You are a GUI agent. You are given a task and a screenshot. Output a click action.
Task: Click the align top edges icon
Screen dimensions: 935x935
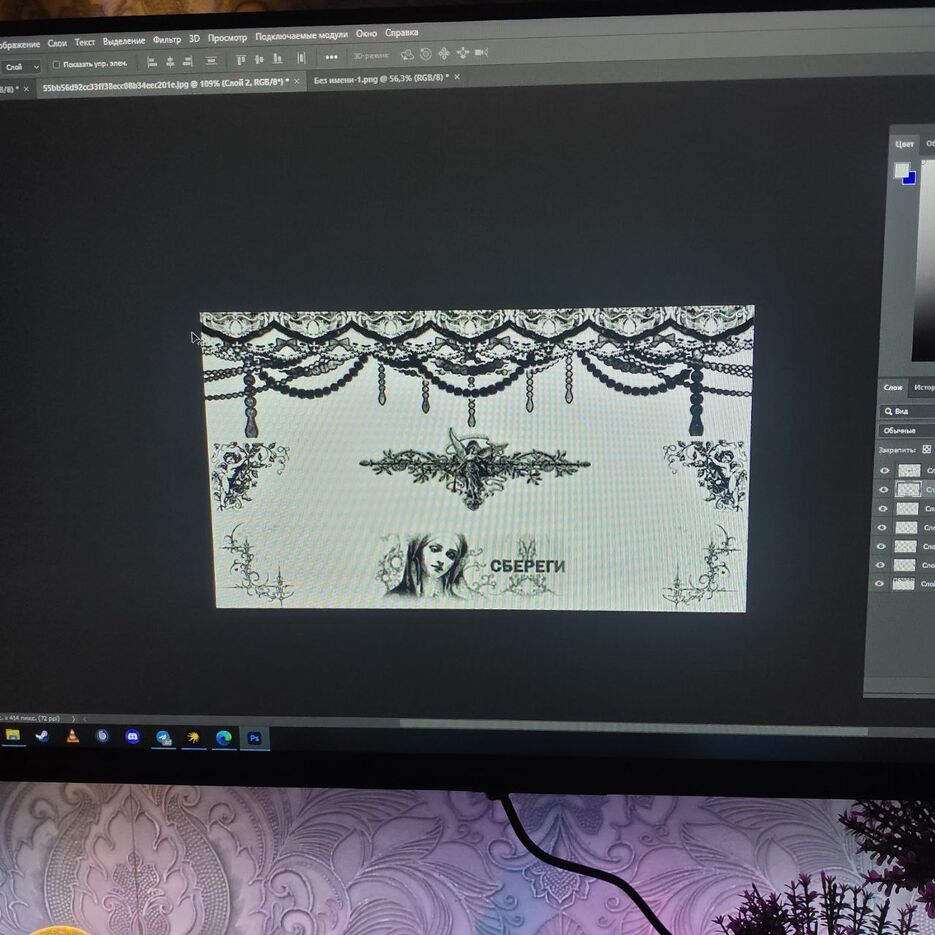coord(240,59)
